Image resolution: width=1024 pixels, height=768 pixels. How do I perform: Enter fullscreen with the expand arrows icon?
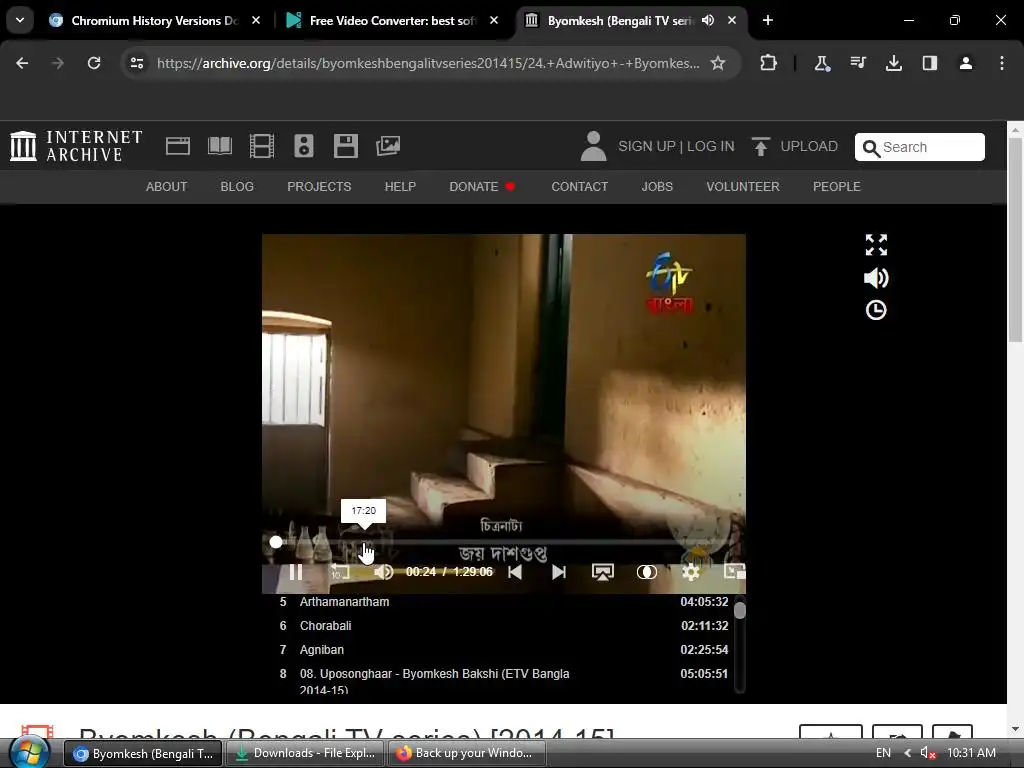tap(876, 245)
